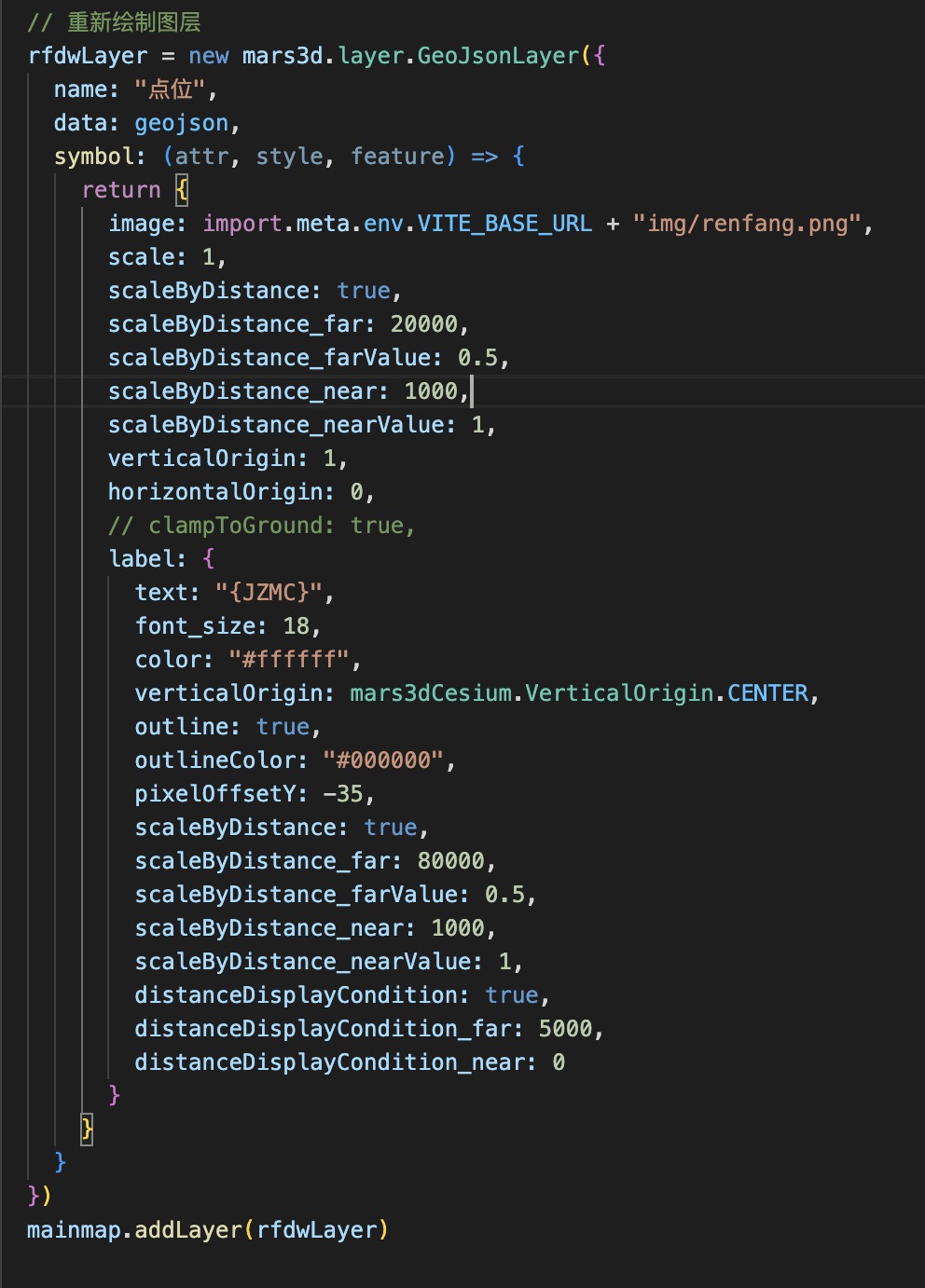Click the horizontalOrigin property name
The height and width of the screenshot is (1288, 925).
click(221, 492)
